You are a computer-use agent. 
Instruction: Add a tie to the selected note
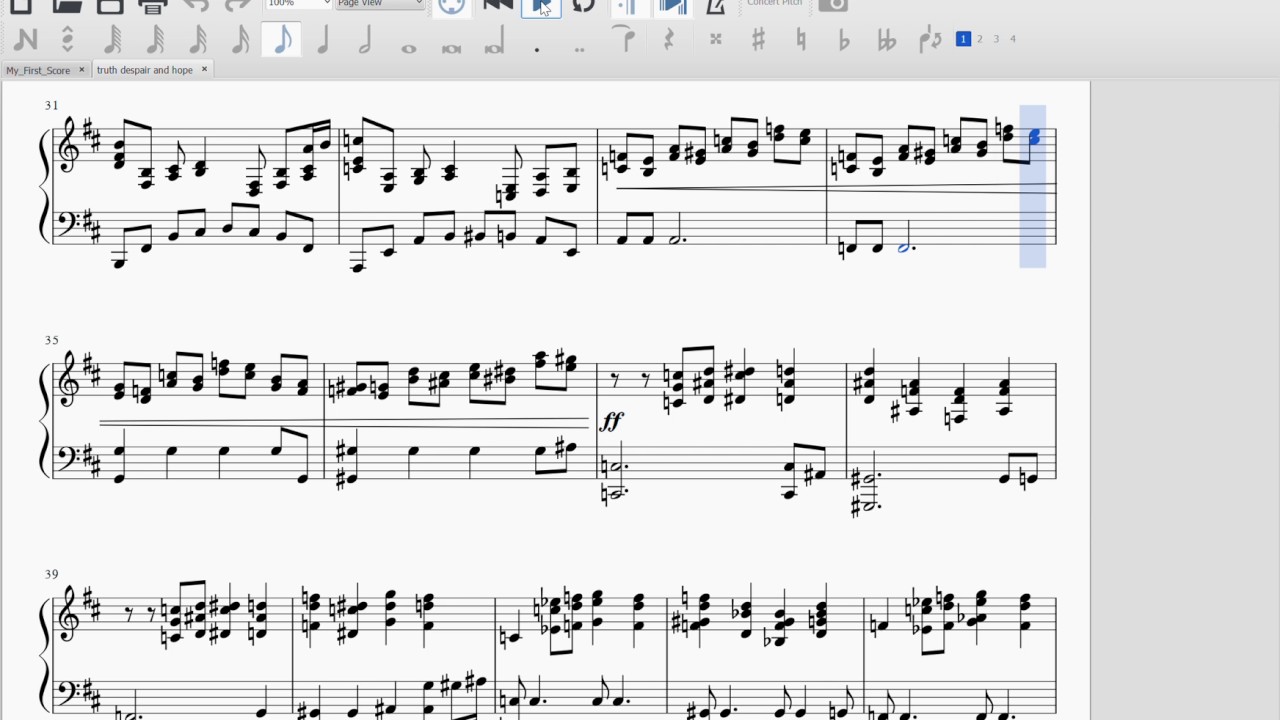tap(624, 40)
